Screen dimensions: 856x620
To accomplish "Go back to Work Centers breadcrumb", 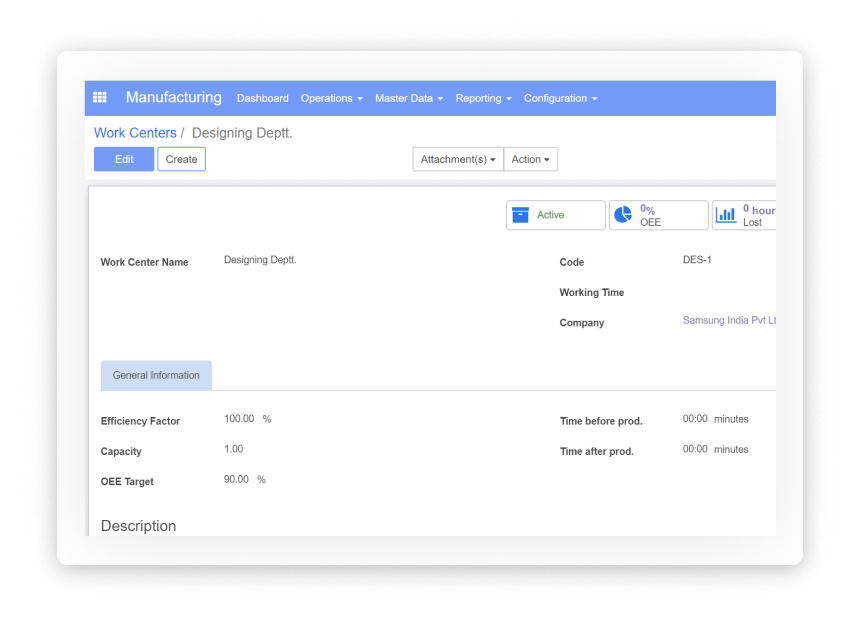I will tap(135, 133).
